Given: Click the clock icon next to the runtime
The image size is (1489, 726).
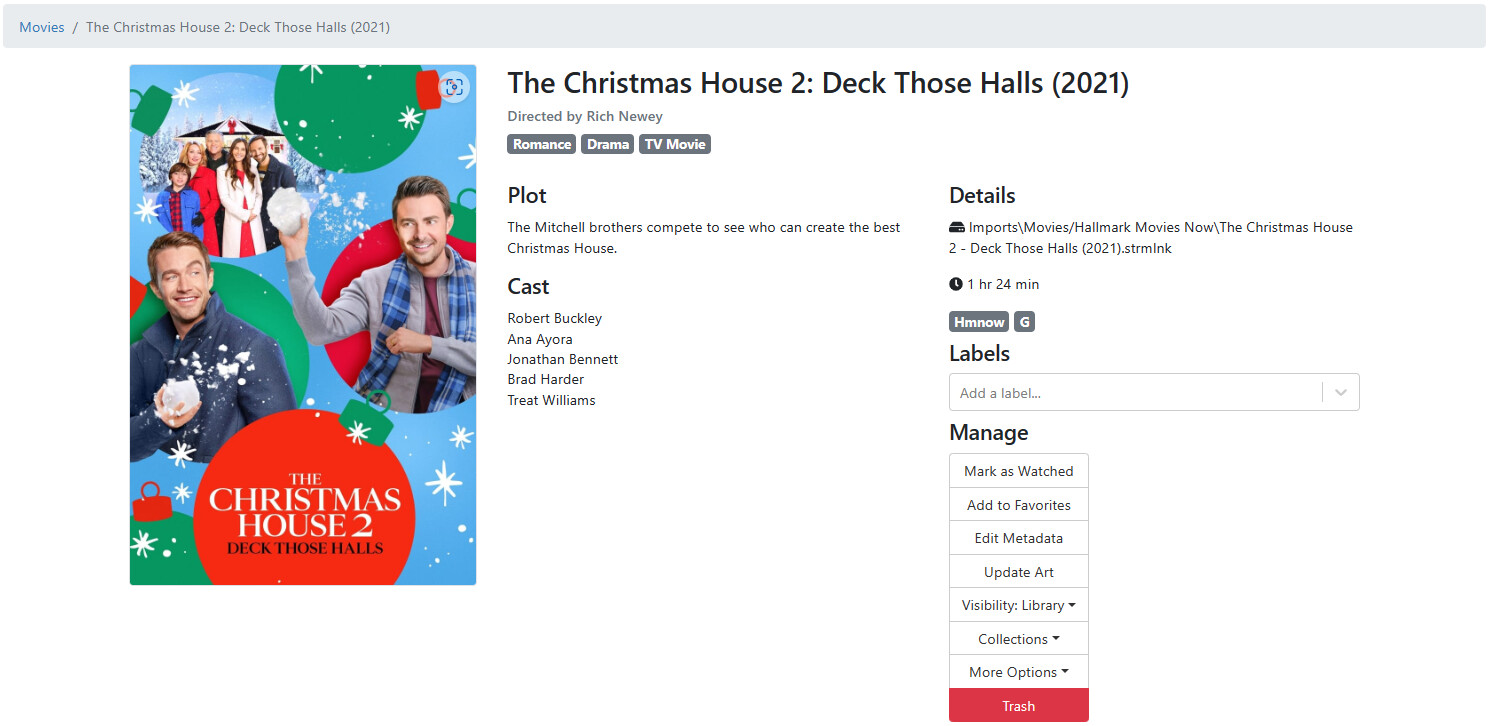Looking at the screenshot, I should (956, 284).
